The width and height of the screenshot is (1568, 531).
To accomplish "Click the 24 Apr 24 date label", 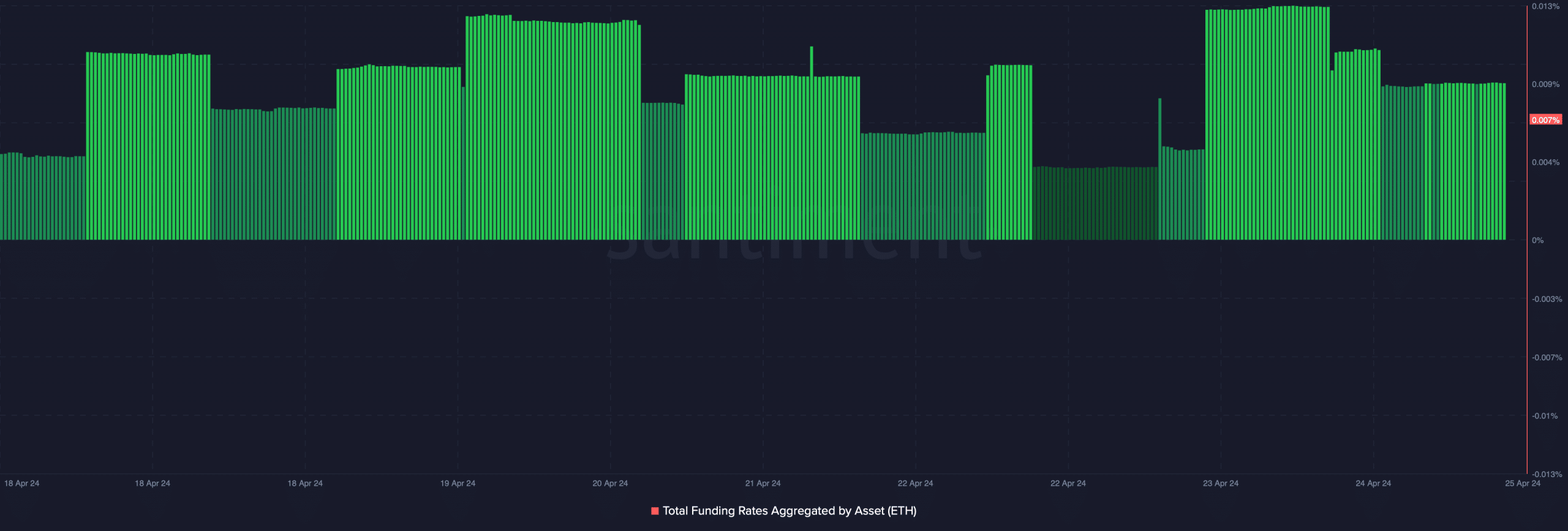I will click(x=1373, y=483).
